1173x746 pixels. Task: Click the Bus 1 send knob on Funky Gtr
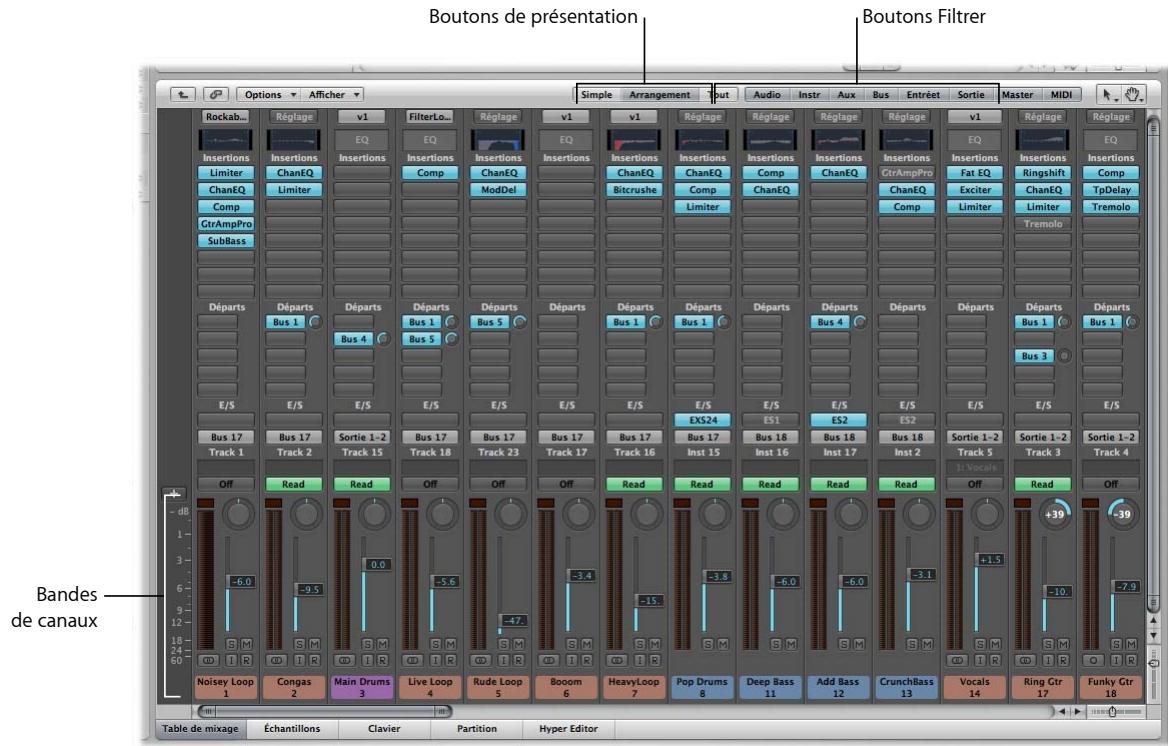tap(1132, 322)
